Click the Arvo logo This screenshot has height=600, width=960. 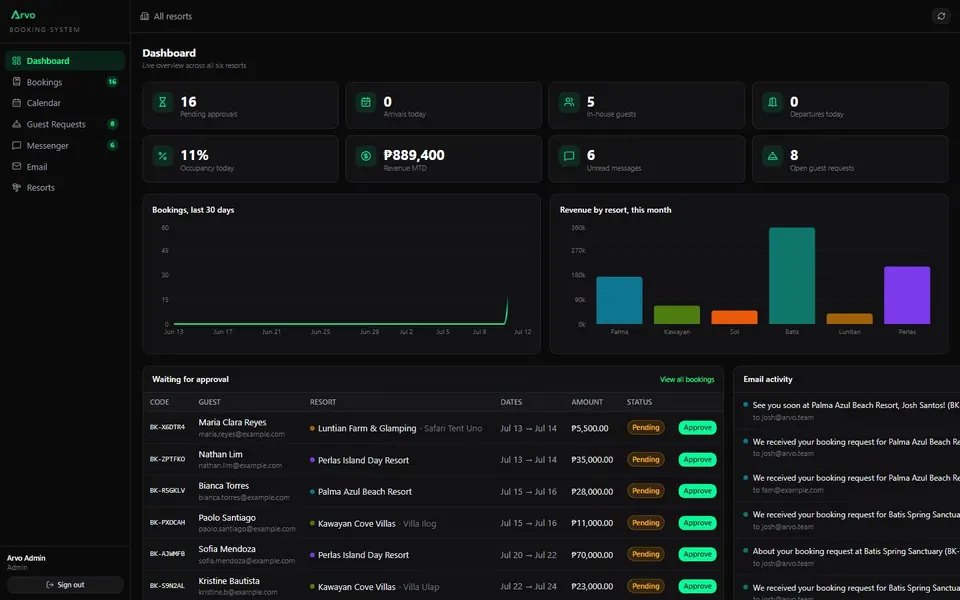23,15
